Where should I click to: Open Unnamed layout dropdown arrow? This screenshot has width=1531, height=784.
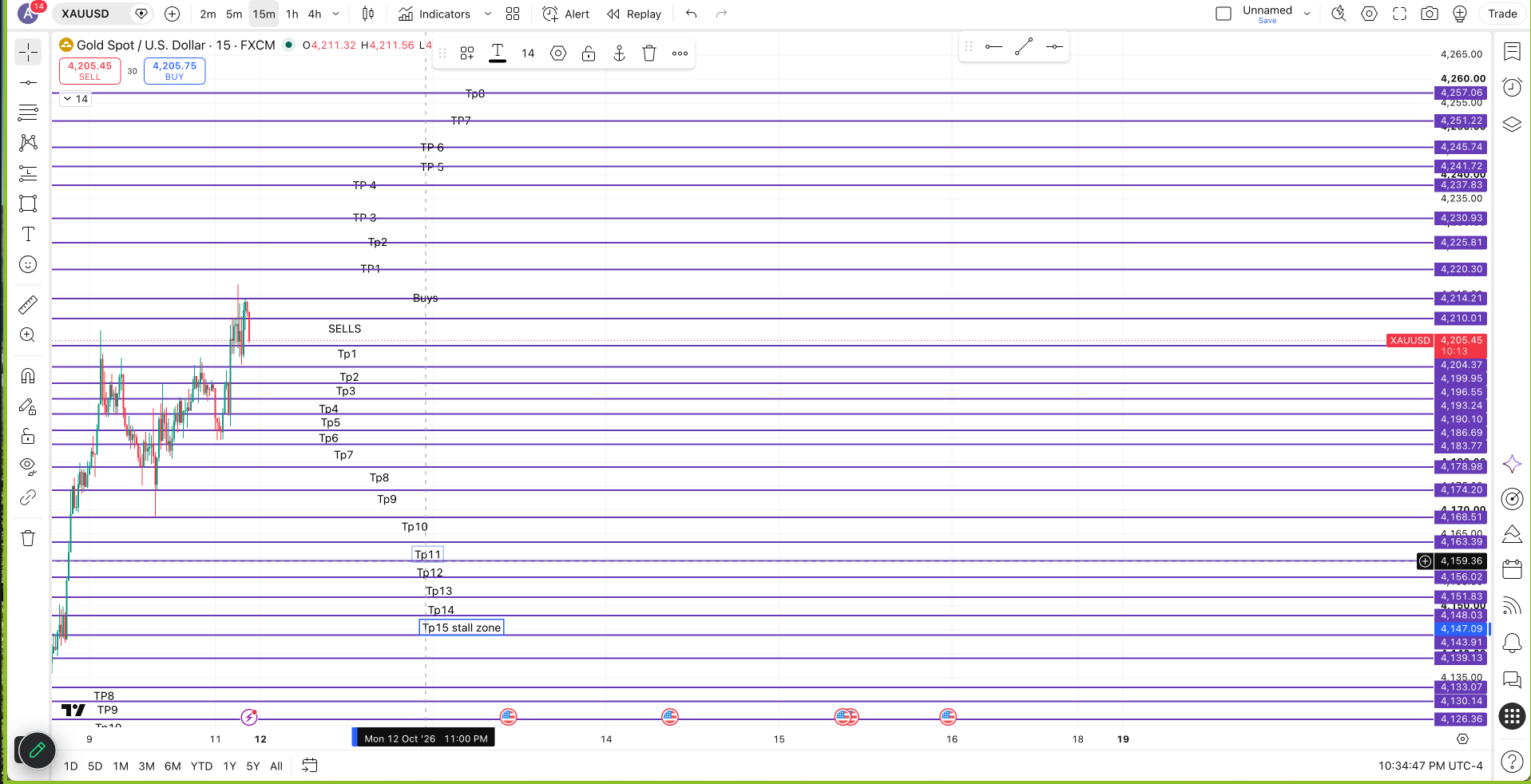pyautogui.click(x=1307, y=14)
